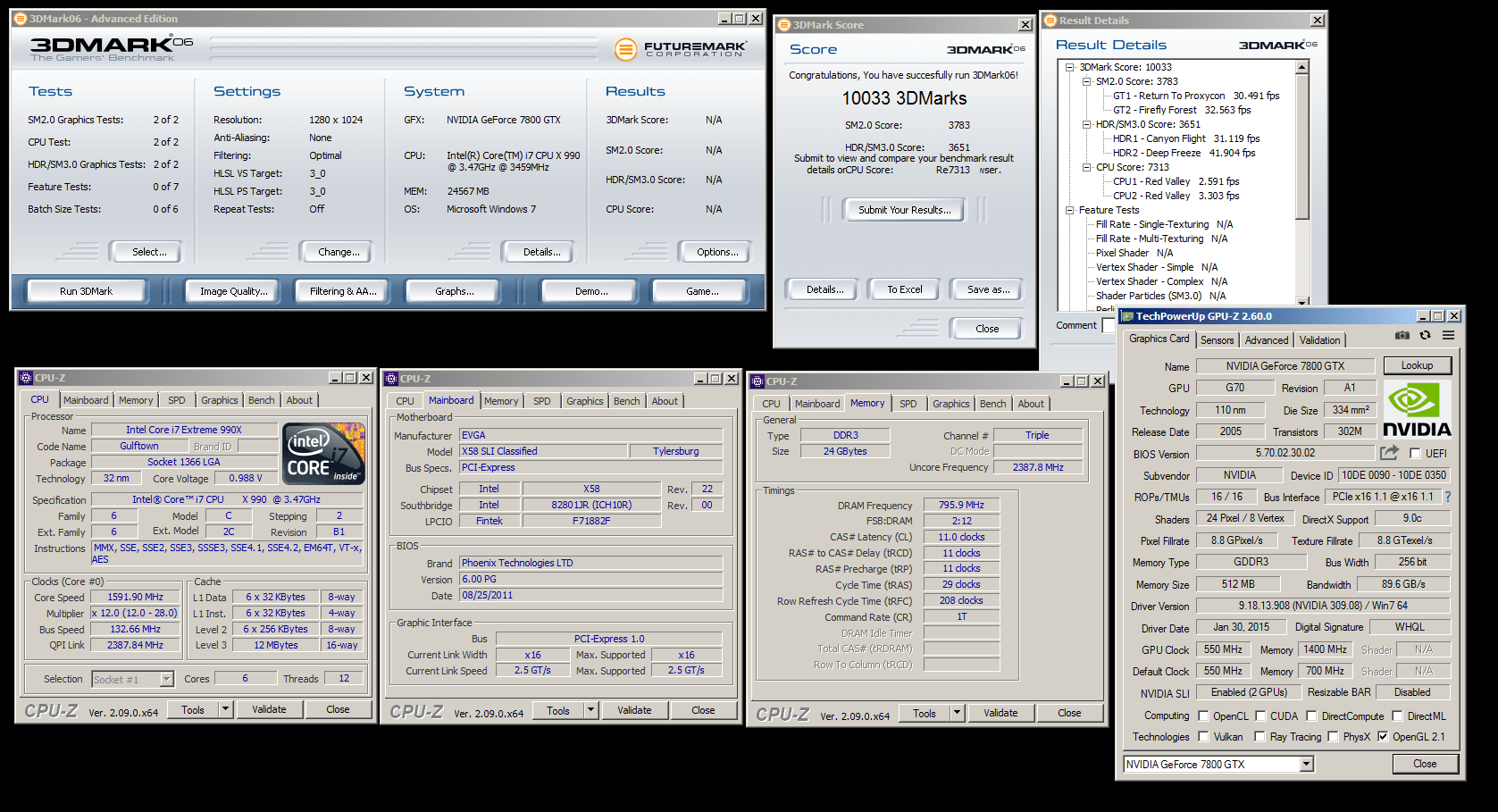1498x812 pixels.
Task: Toggle the Vulkan checkbox
Action: [1203, 737]
